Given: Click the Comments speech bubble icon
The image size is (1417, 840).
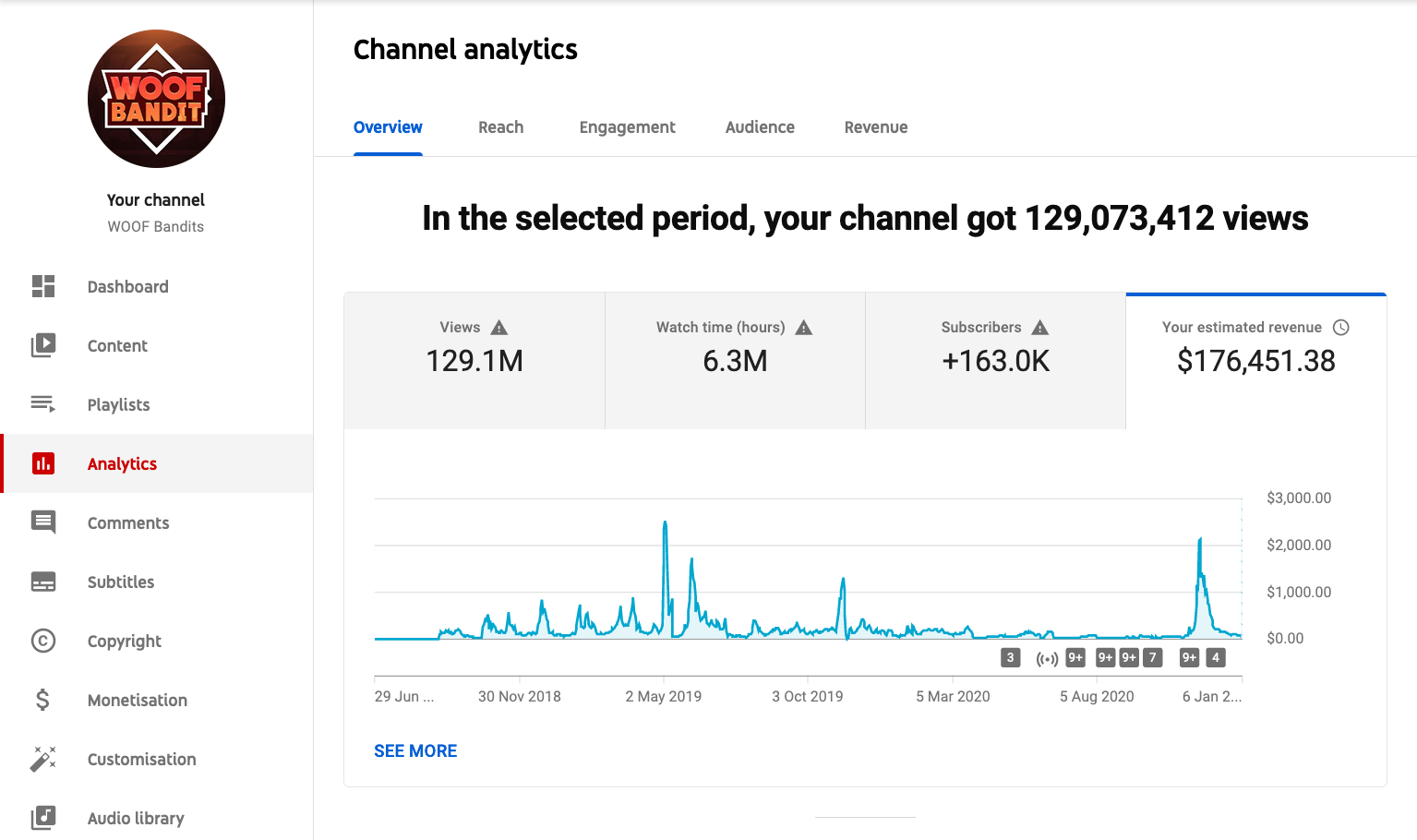Looking at the screenshot, I should point(43,522).
